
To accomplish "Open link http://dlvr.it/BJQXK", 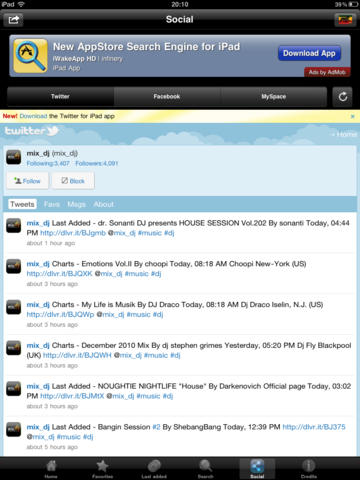I will pos(59,274).
